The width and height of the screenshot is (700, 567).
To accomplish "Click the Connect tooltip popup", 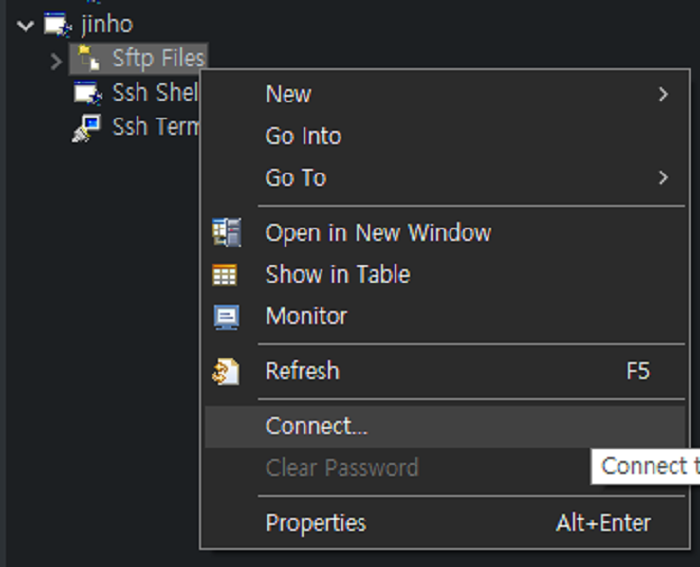I will point(645,466).
